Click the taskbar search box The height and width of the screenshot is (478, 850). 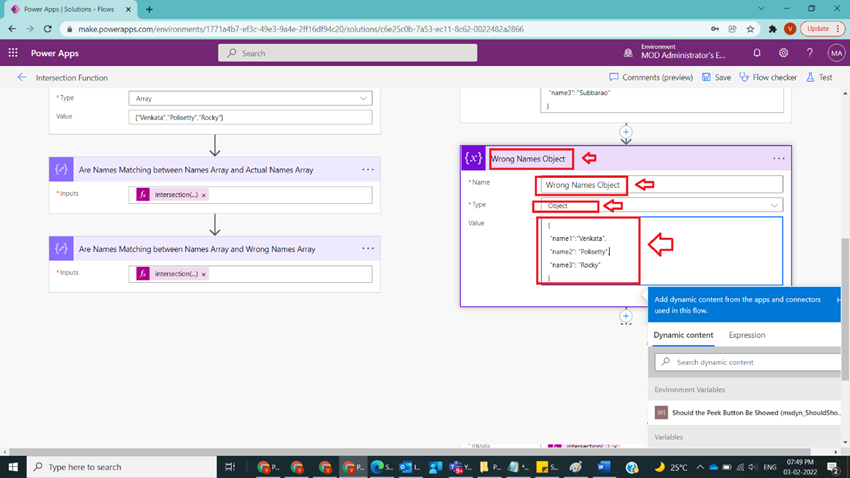(x=121, y=467)
